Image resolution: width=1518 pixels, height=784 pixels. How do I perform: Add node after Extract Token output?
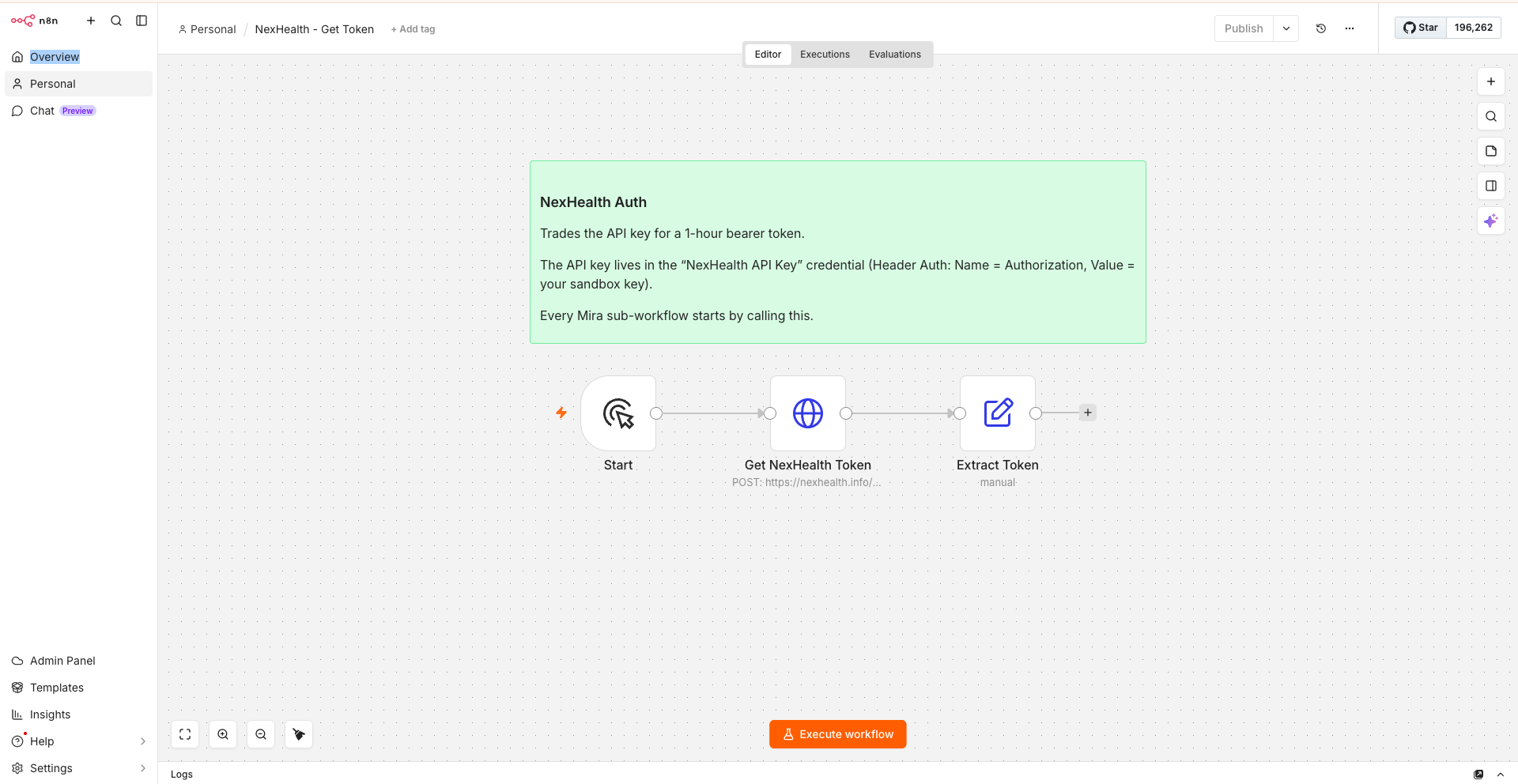pos(1088,413)
